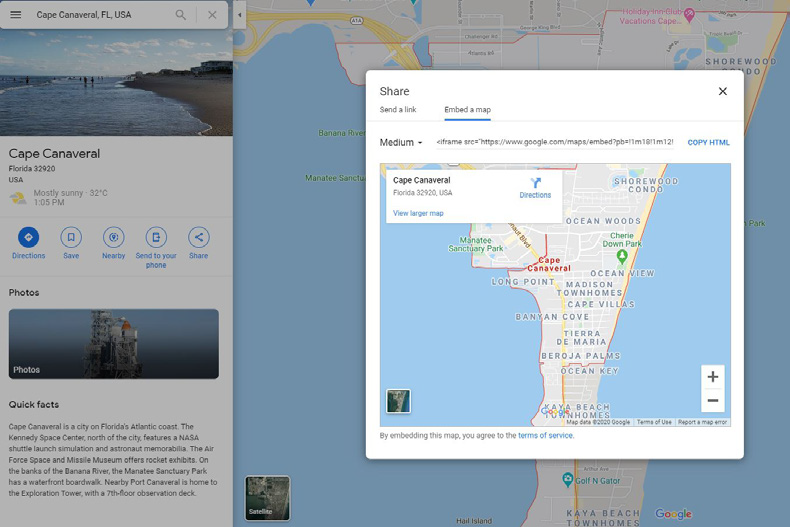Screen dimensions: 790x527
Task: Select Send to your phone icon
Action: click(x=156, y=237)
